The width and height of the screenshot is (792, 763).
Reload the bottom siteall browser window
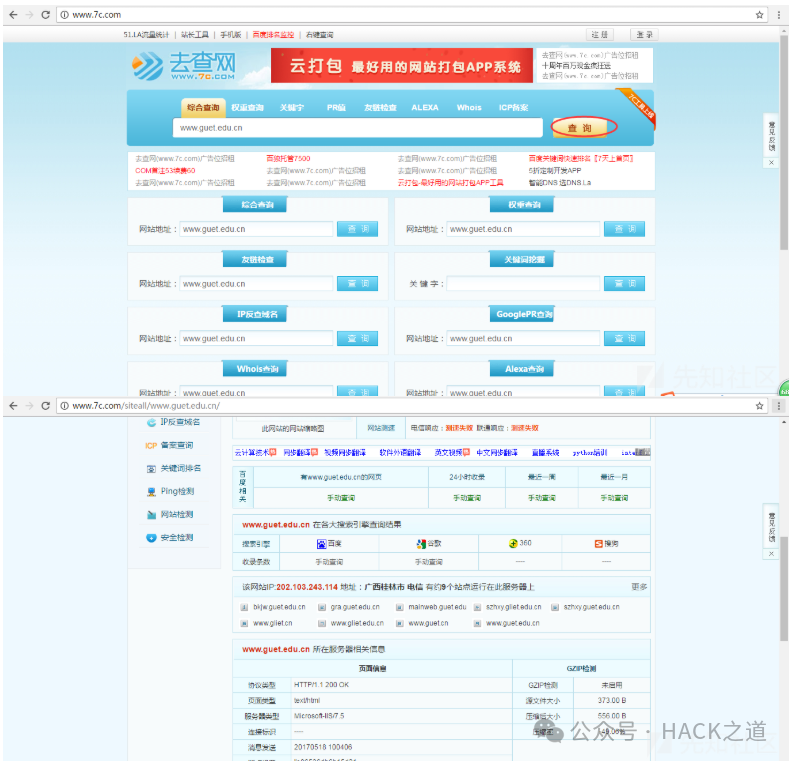[45, 405]
